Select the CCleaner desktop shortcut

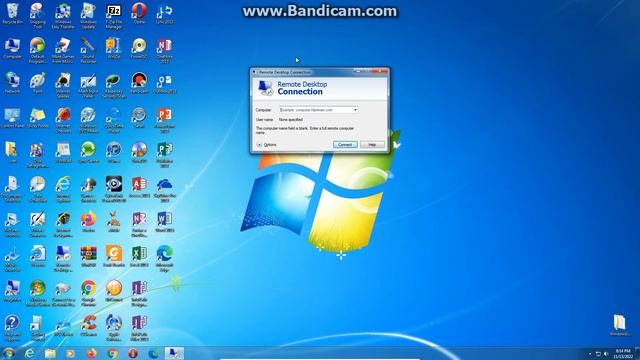[88, 326]
